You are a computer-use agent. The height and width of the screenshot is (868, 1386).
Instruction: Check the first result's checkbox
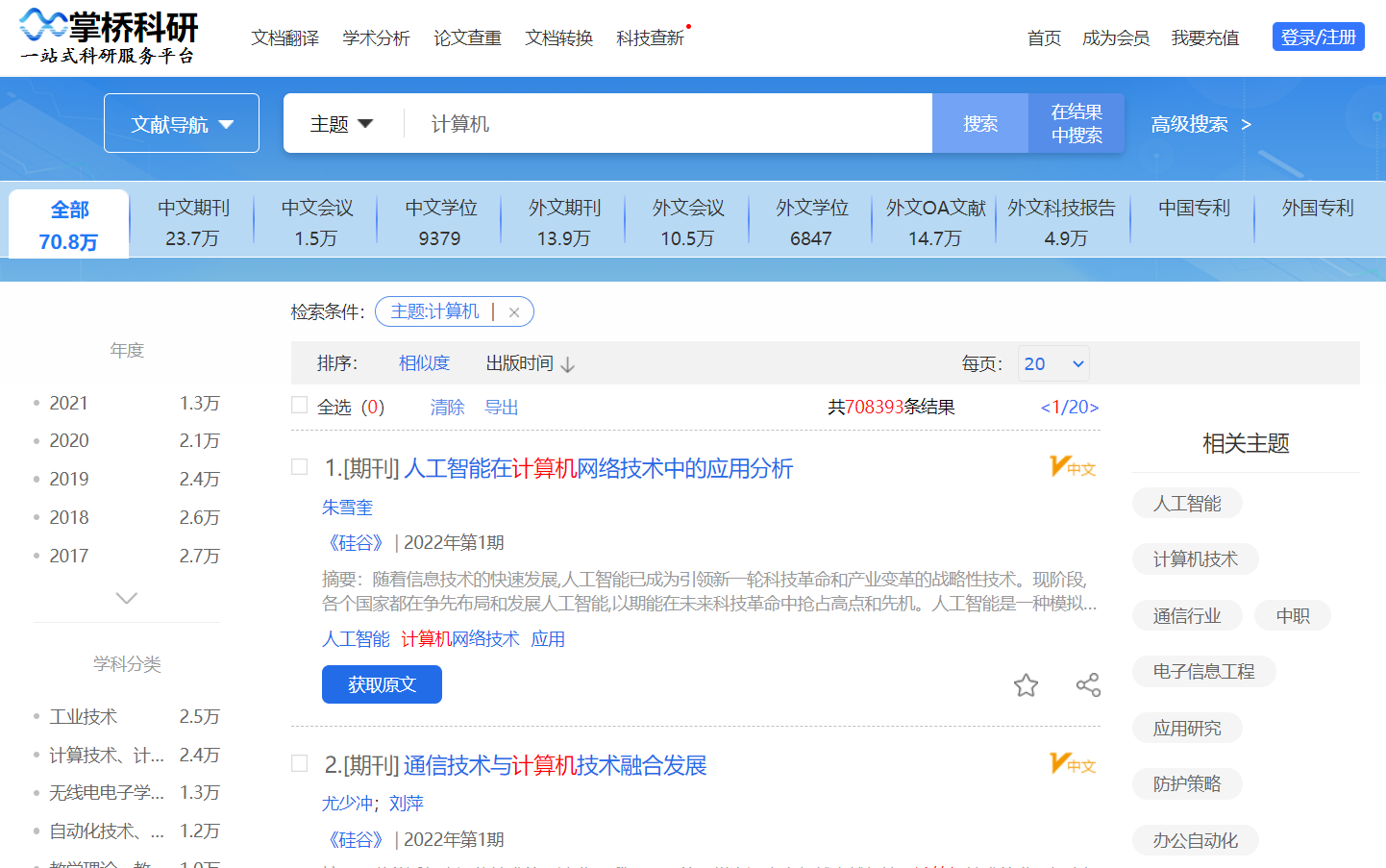point(300,467)
